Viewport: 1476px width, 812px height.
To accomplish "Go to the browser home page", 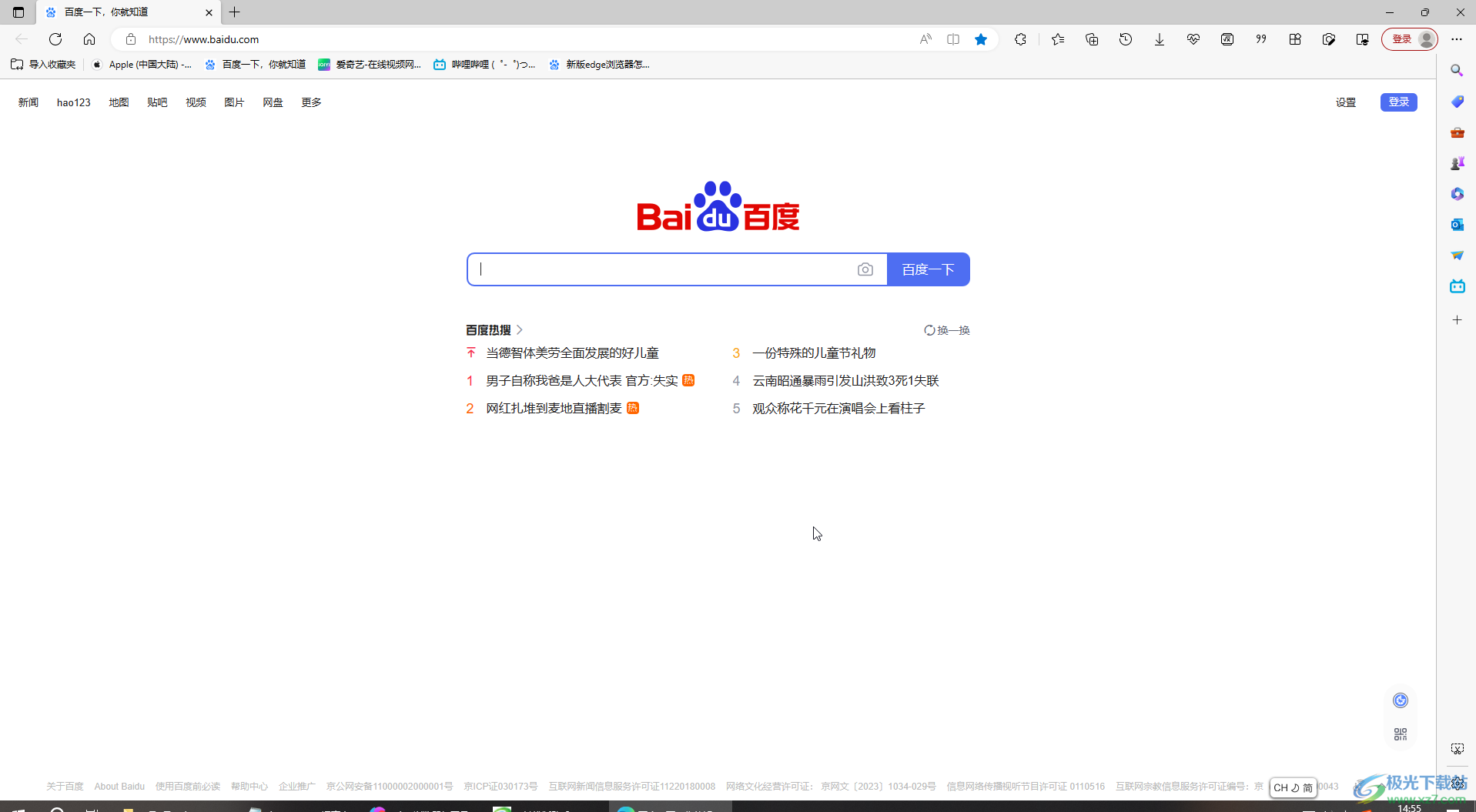I will click(89, 39).
